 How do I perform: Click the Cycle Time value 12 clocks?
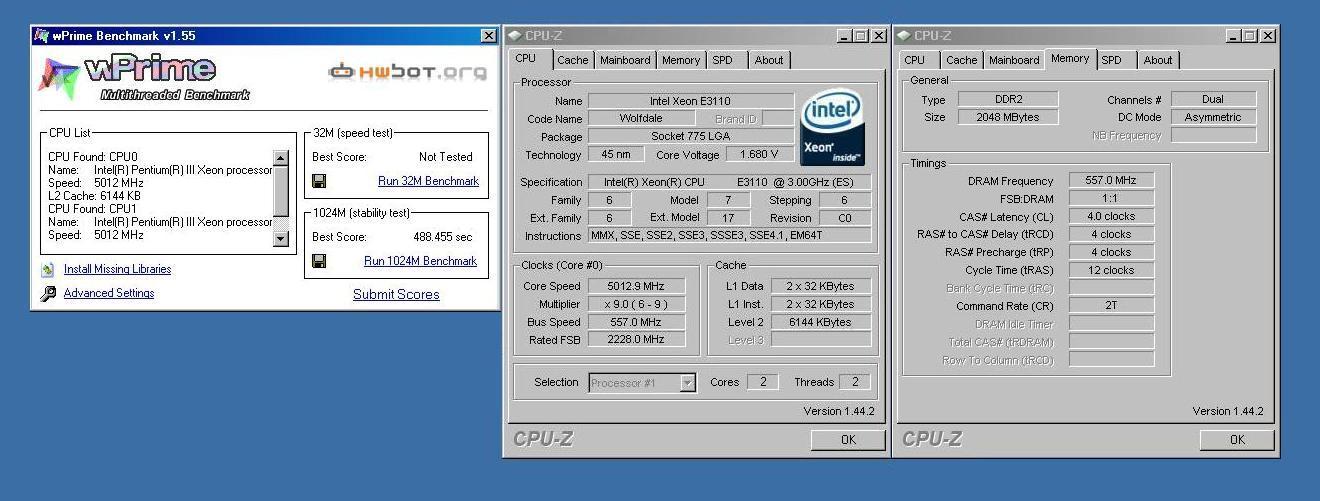[x=1111, y=270]
